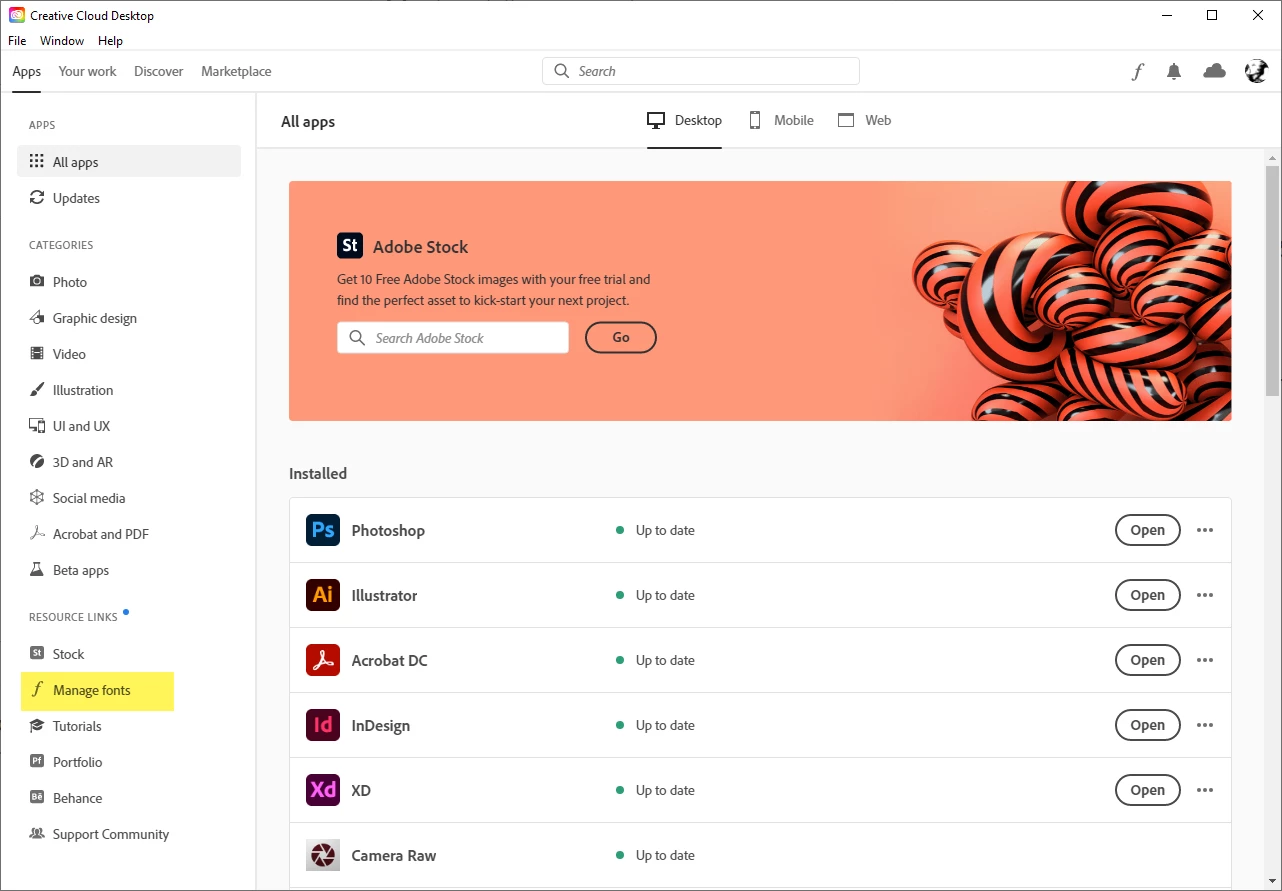Open the fonts icon in top bar
The width and height of the screenshot is (1282, 891).
click(x=1137, y=71)
